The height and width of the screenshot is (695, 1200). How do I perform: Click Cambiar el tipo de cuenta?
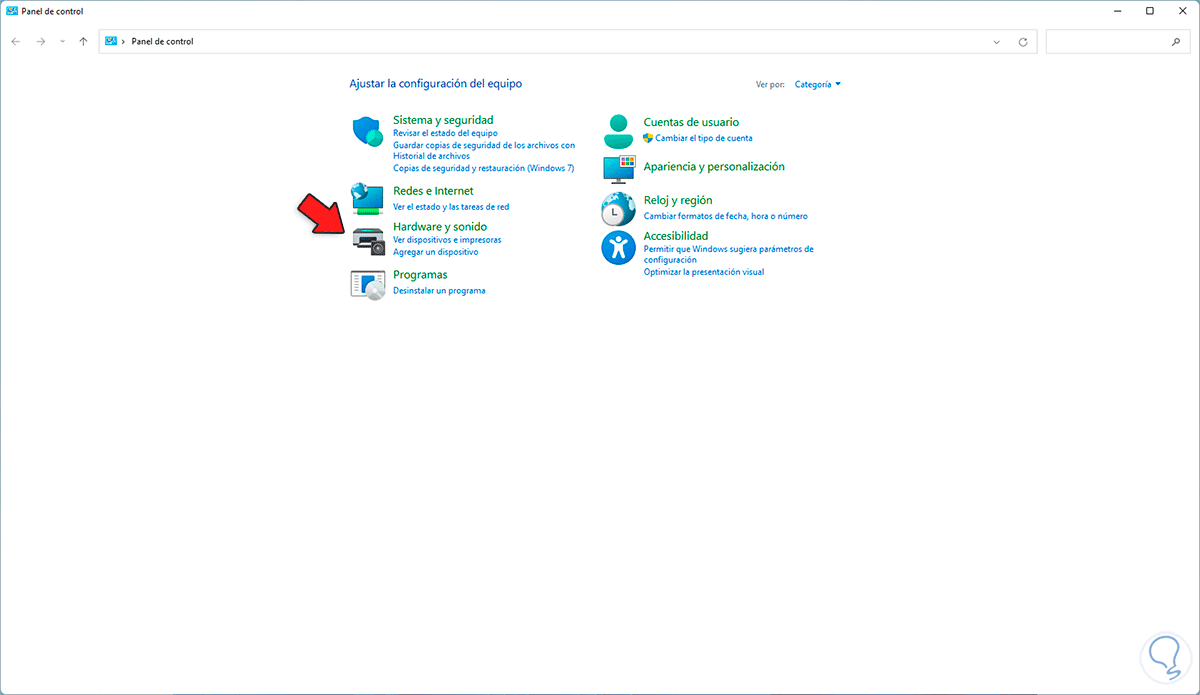[704, 138]
